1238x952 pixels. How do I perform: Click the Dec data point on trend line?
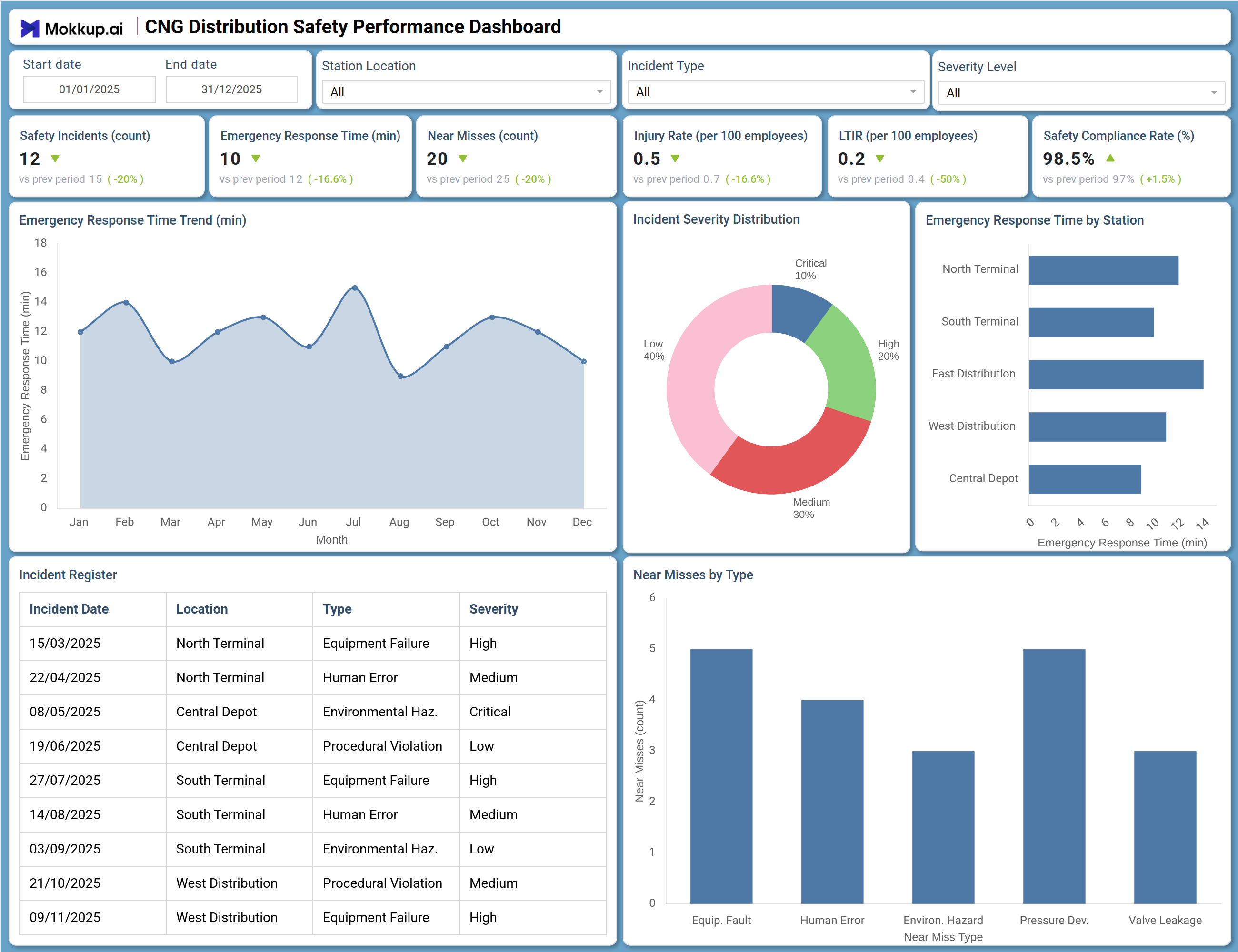583,362
